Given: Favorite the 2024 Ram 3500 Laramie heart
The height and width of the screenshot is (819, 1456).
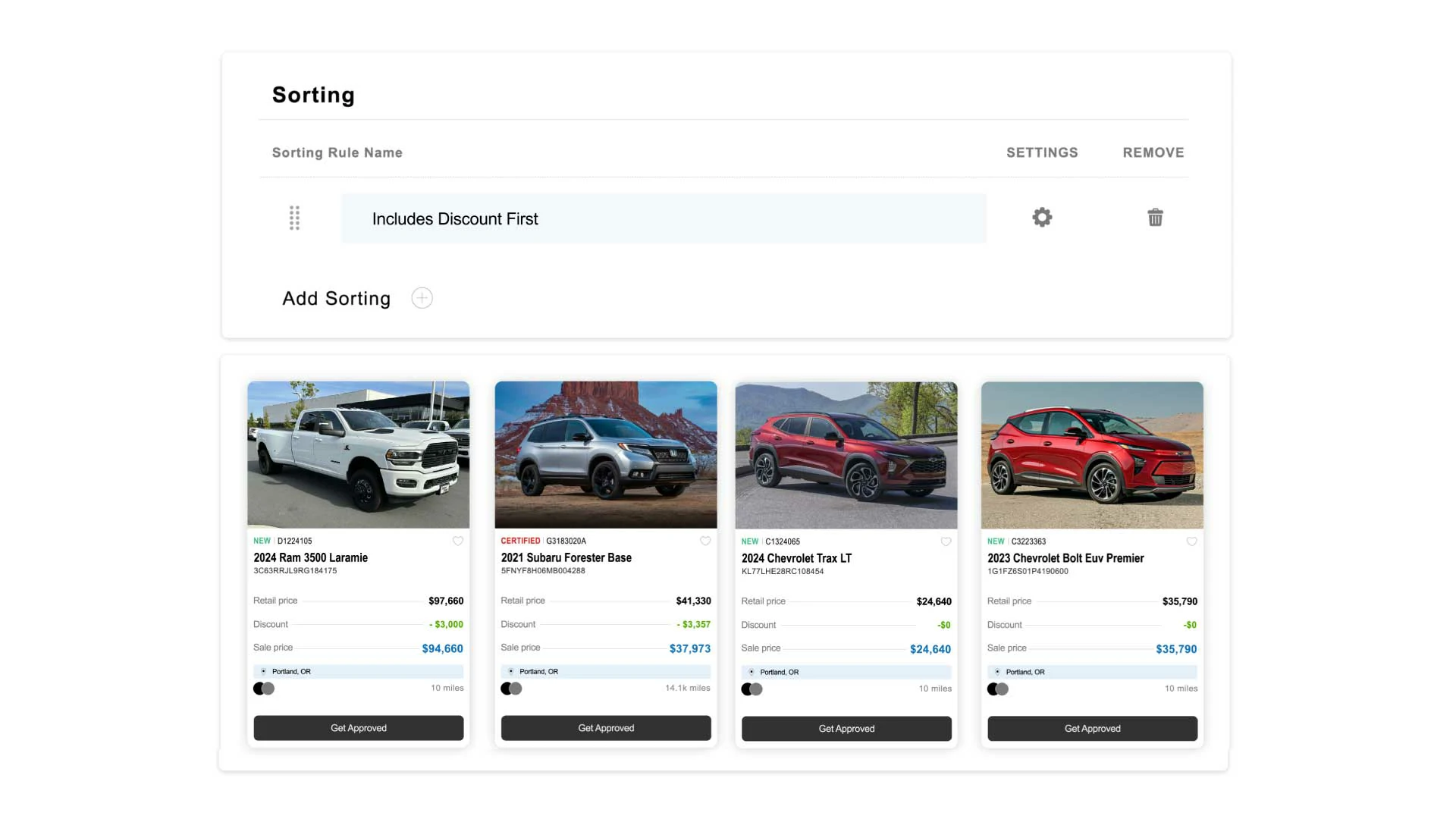Looking at the screenshot, I should 457,541.
